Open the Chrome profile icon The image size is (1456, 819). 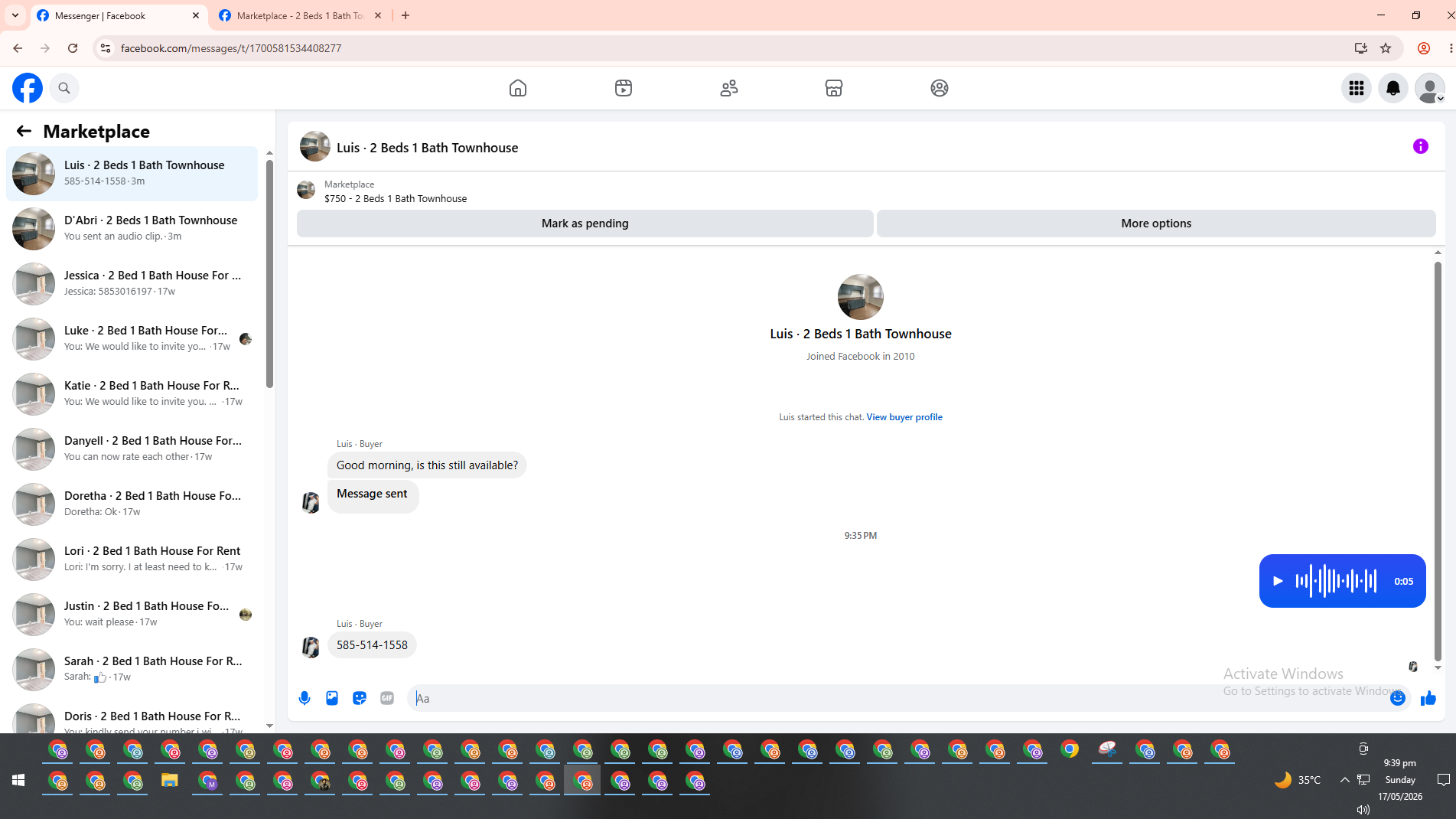(x=1424, y=48)
